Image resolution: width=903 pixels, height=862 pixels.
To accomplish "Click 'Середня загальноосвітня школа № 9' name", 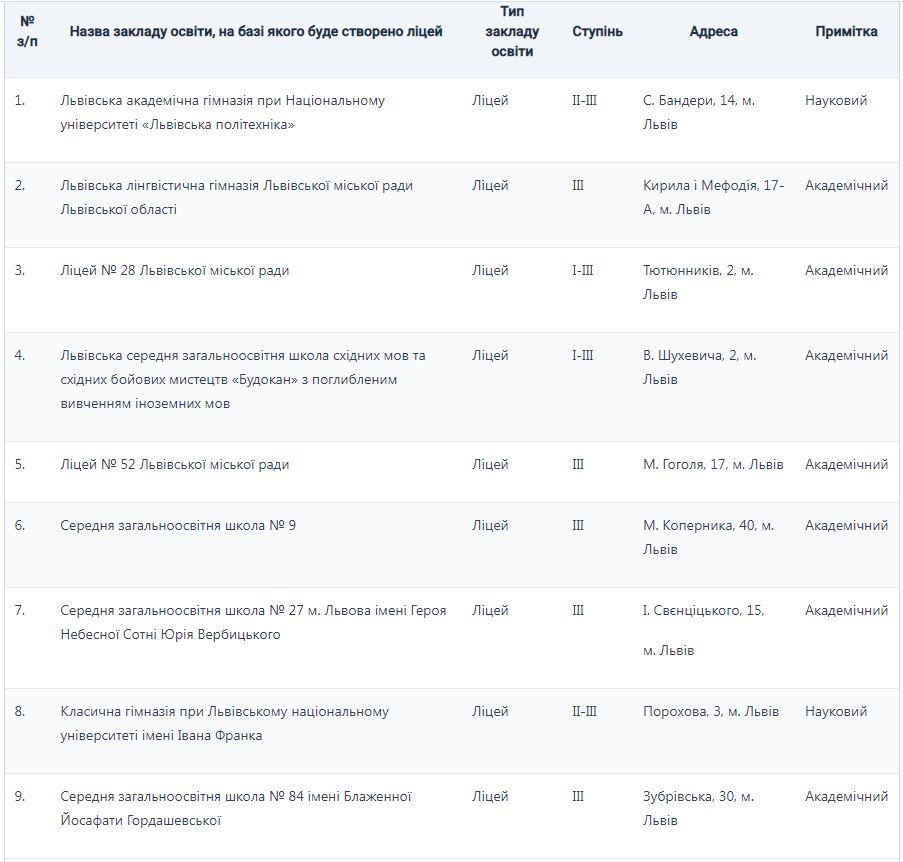I will pos(178,525).
